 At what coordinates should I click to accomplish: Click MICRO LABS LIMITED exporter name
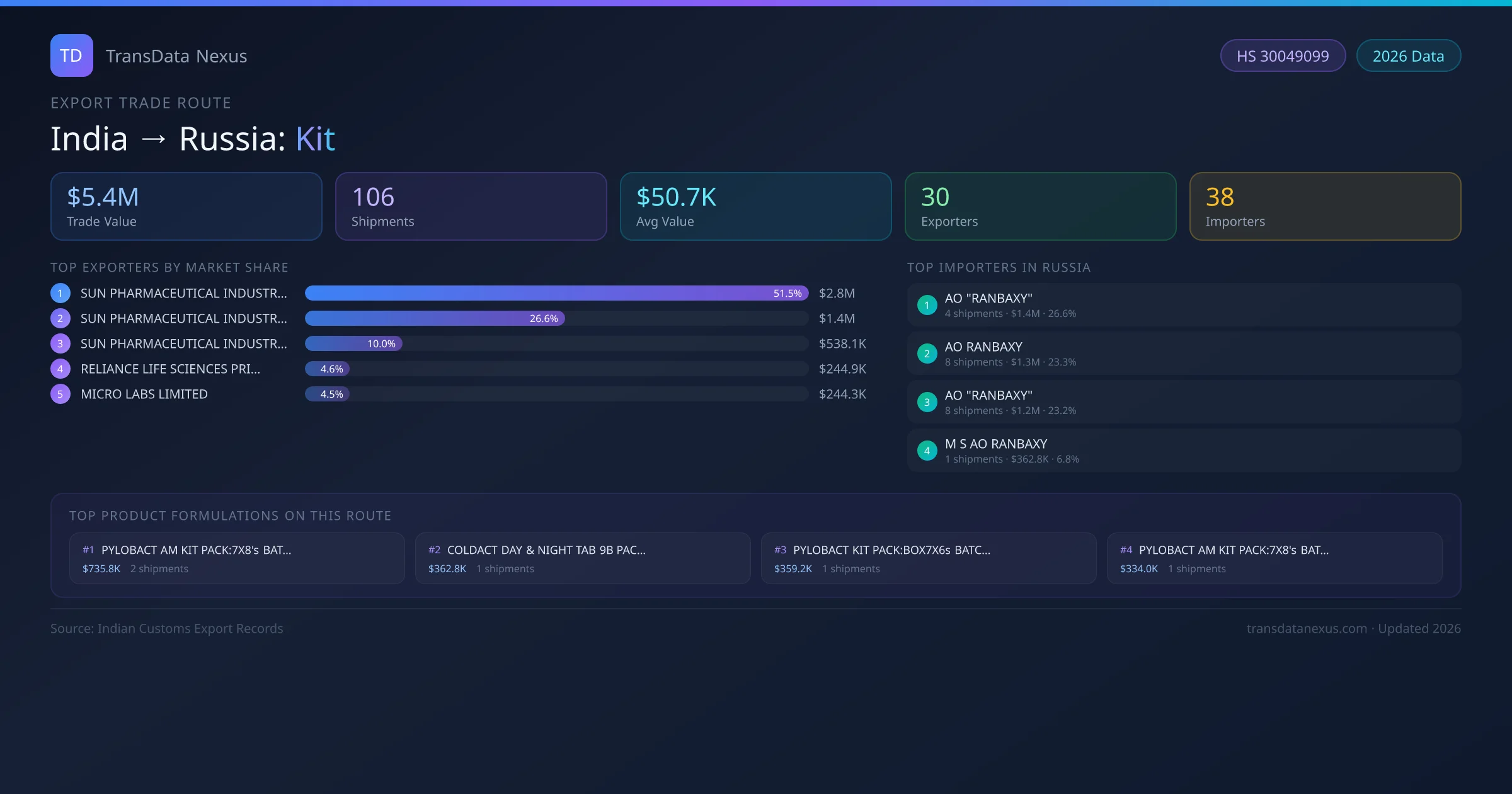tap(144, 394)
